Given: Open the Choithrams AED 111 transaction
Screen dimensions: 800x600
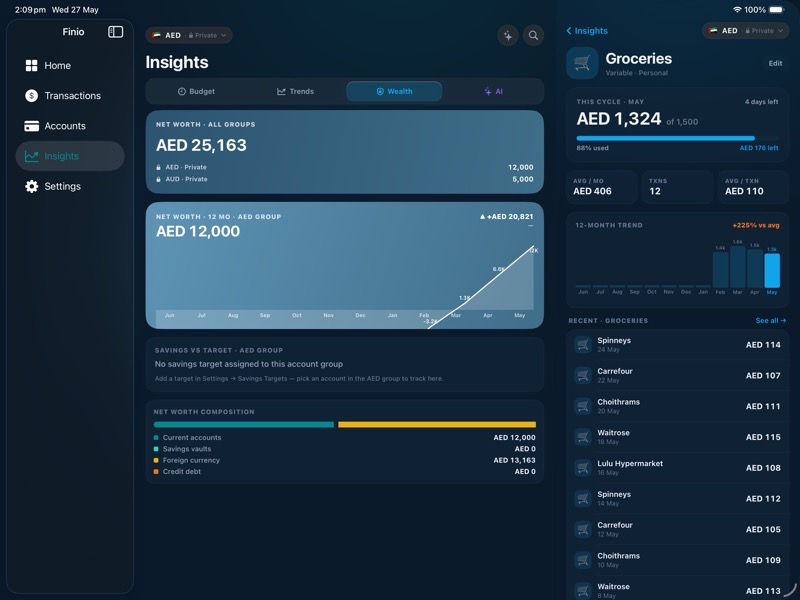Looking at the screenshot, I should click(677, 406).
